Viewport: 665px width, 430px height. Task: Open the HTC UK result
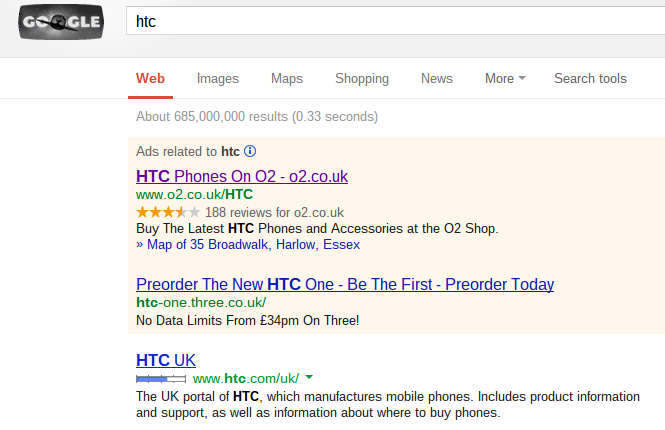[x=166, y=360]
